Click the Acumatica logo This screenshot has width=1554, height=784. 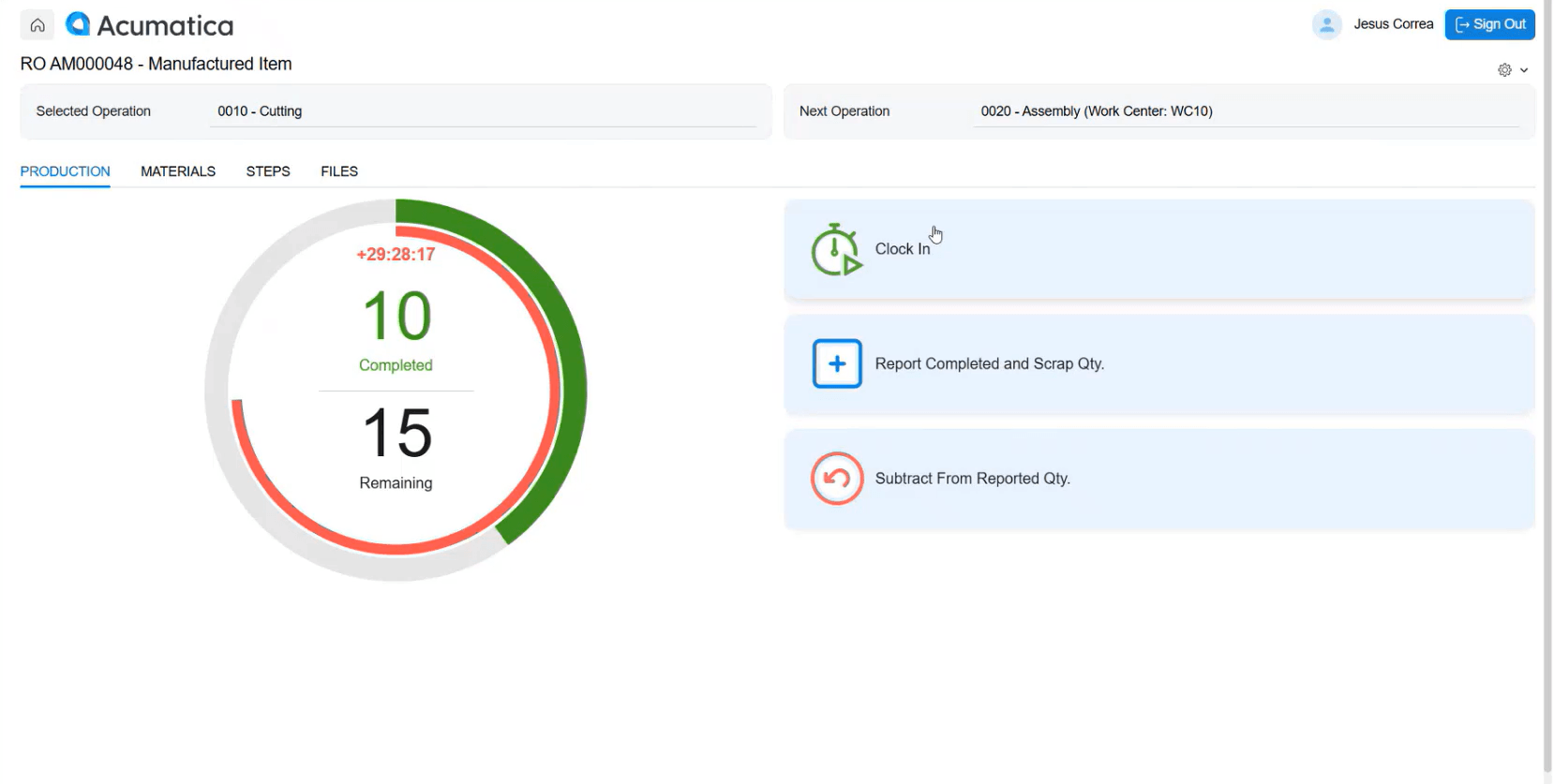[150, 25]
